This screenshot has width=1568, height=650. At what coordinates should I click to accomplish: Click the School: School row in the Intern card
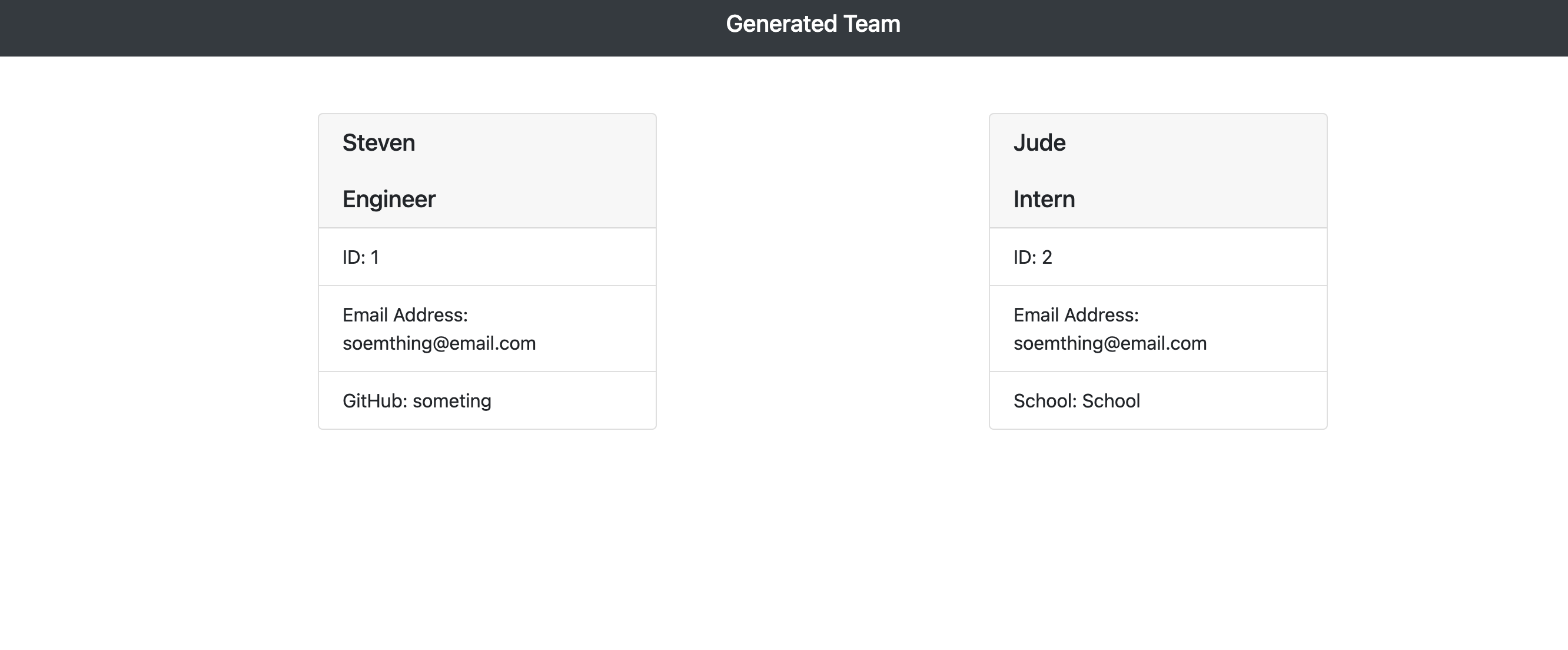[x=1076, y=401]
